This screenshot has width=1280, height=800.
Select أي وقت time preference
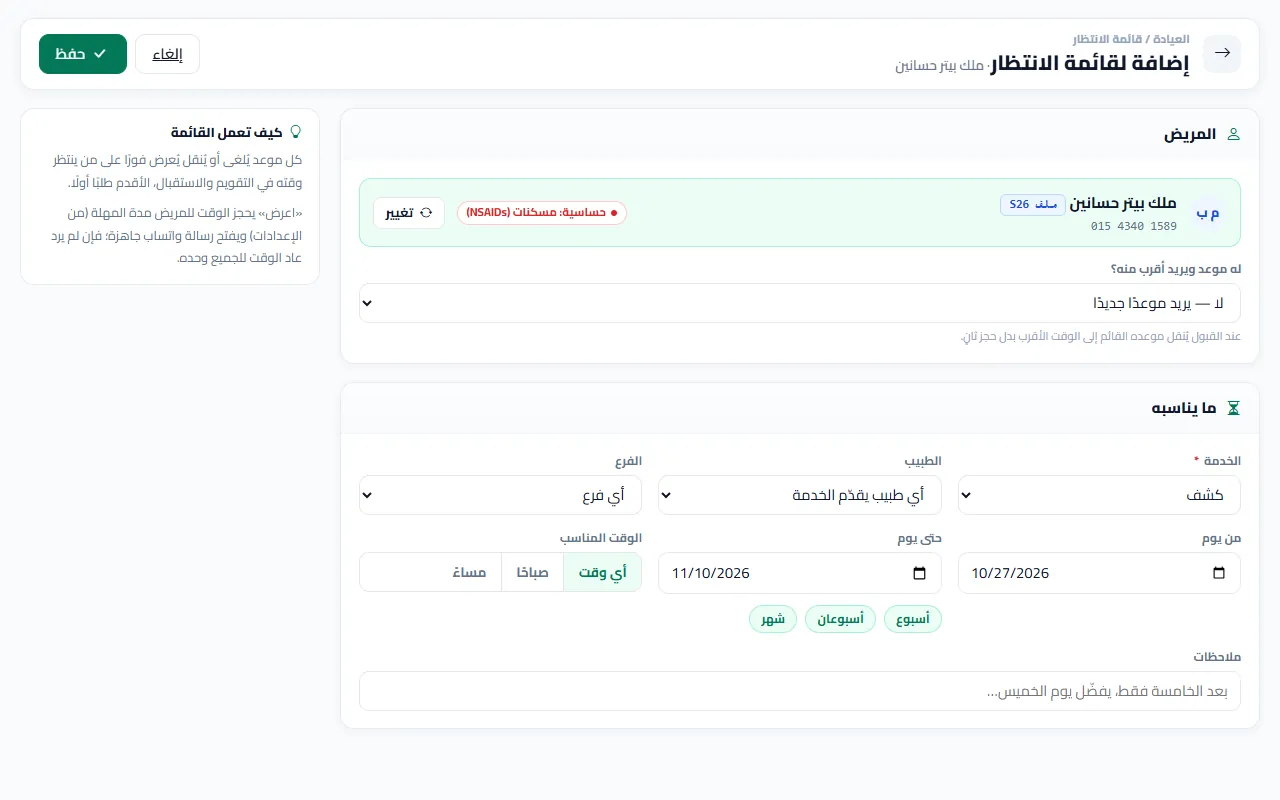coord(602,573)
